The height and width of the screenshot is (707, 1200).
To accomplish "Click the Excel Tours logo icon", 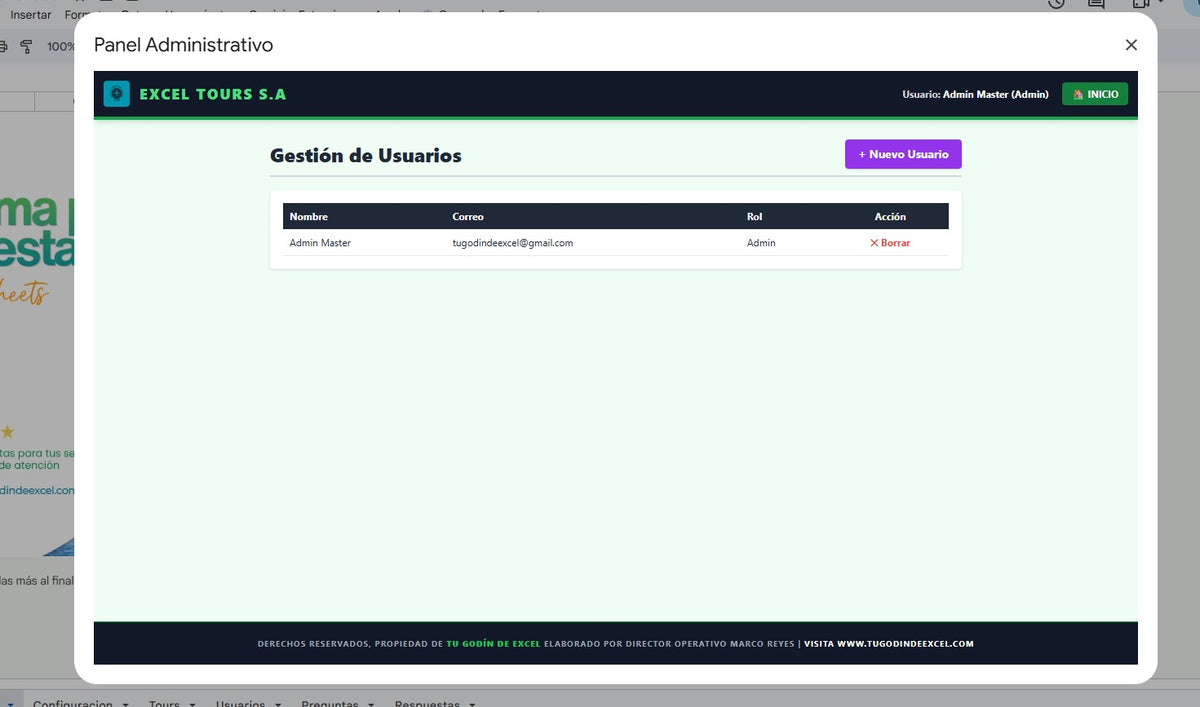I will pyautogui.click(x=117, y=94).
